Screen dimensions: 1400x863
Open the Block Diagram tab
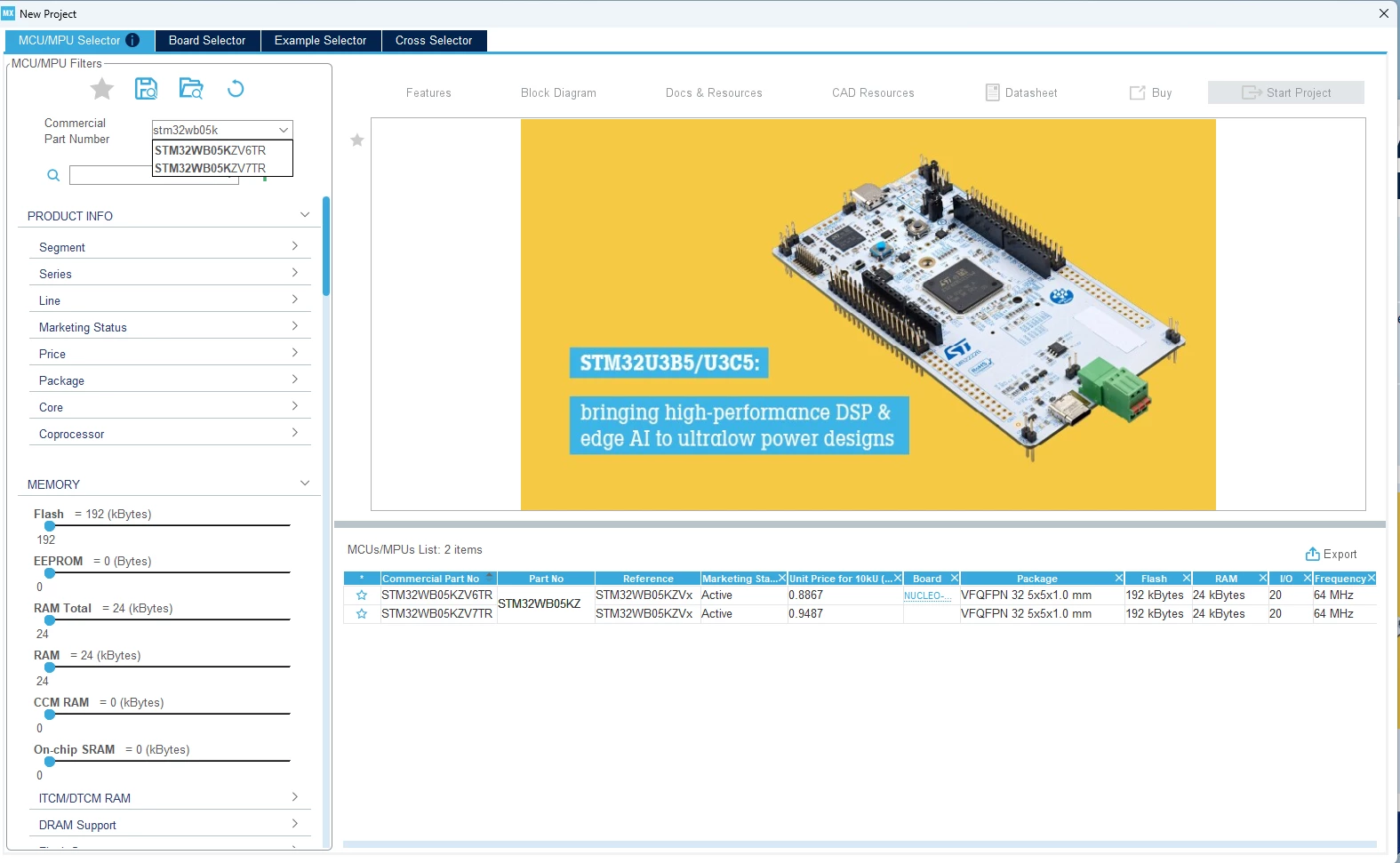558,92
